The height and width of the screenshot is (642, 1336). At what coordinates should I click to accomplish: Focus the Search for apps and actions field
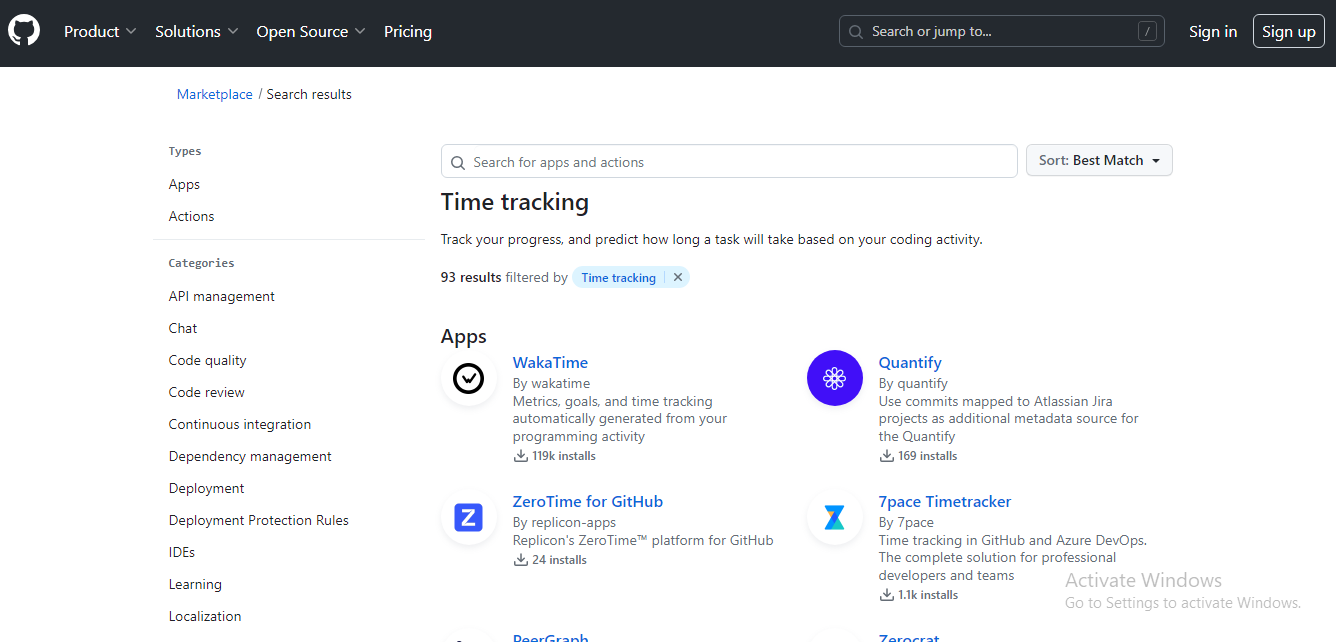pos(729,161)
